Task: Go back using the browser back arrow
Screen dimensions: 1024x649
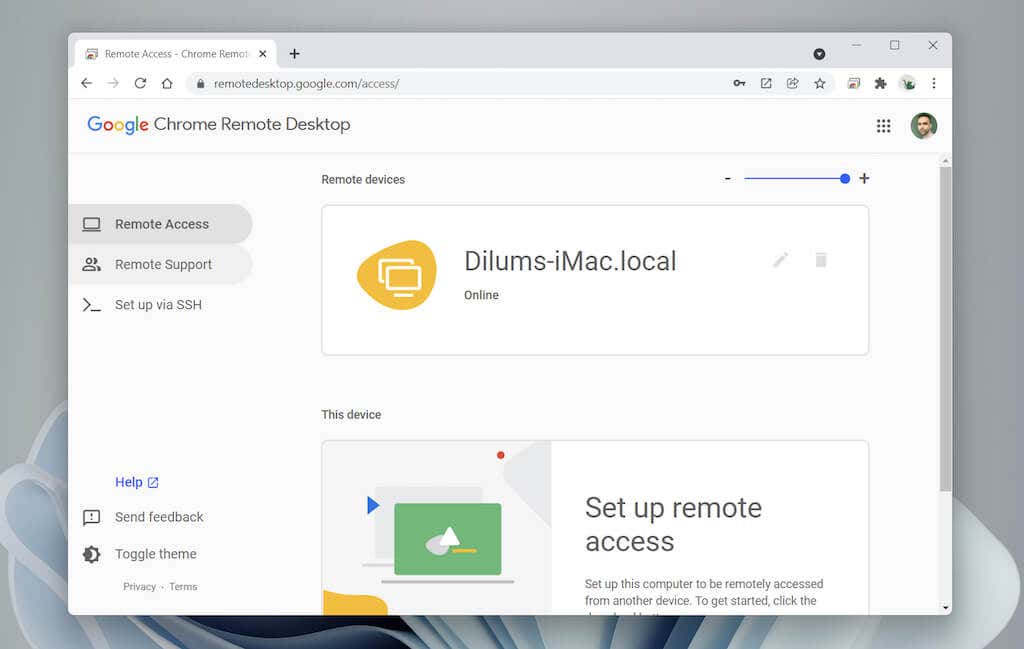Action: (86, 83)
